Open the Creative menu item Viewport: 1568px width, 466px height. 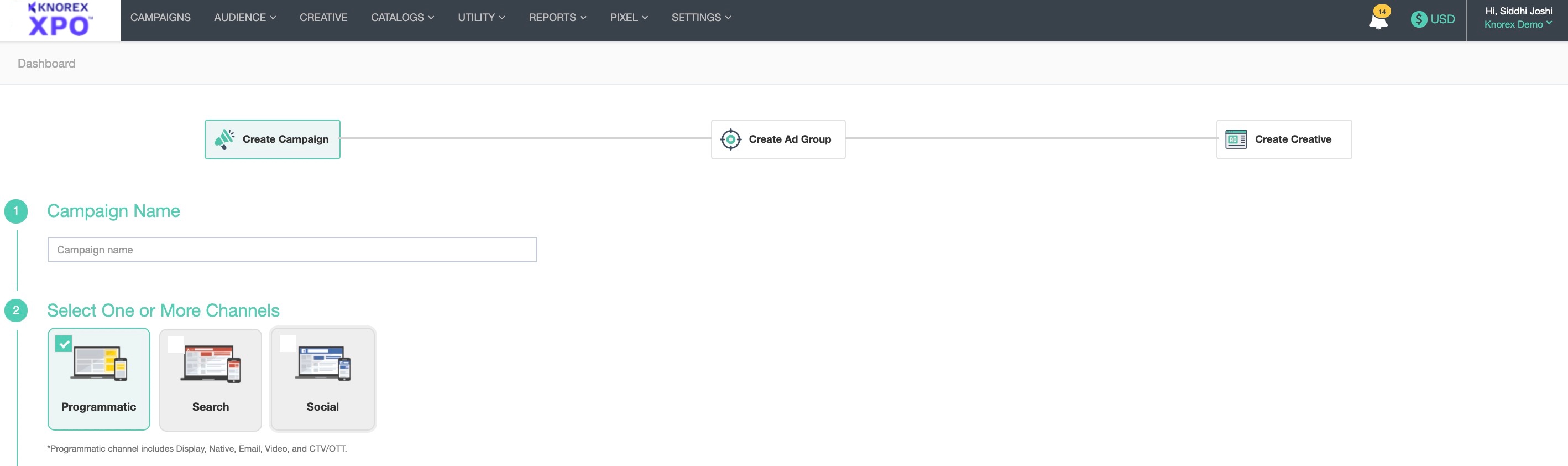tap(323, 18)
